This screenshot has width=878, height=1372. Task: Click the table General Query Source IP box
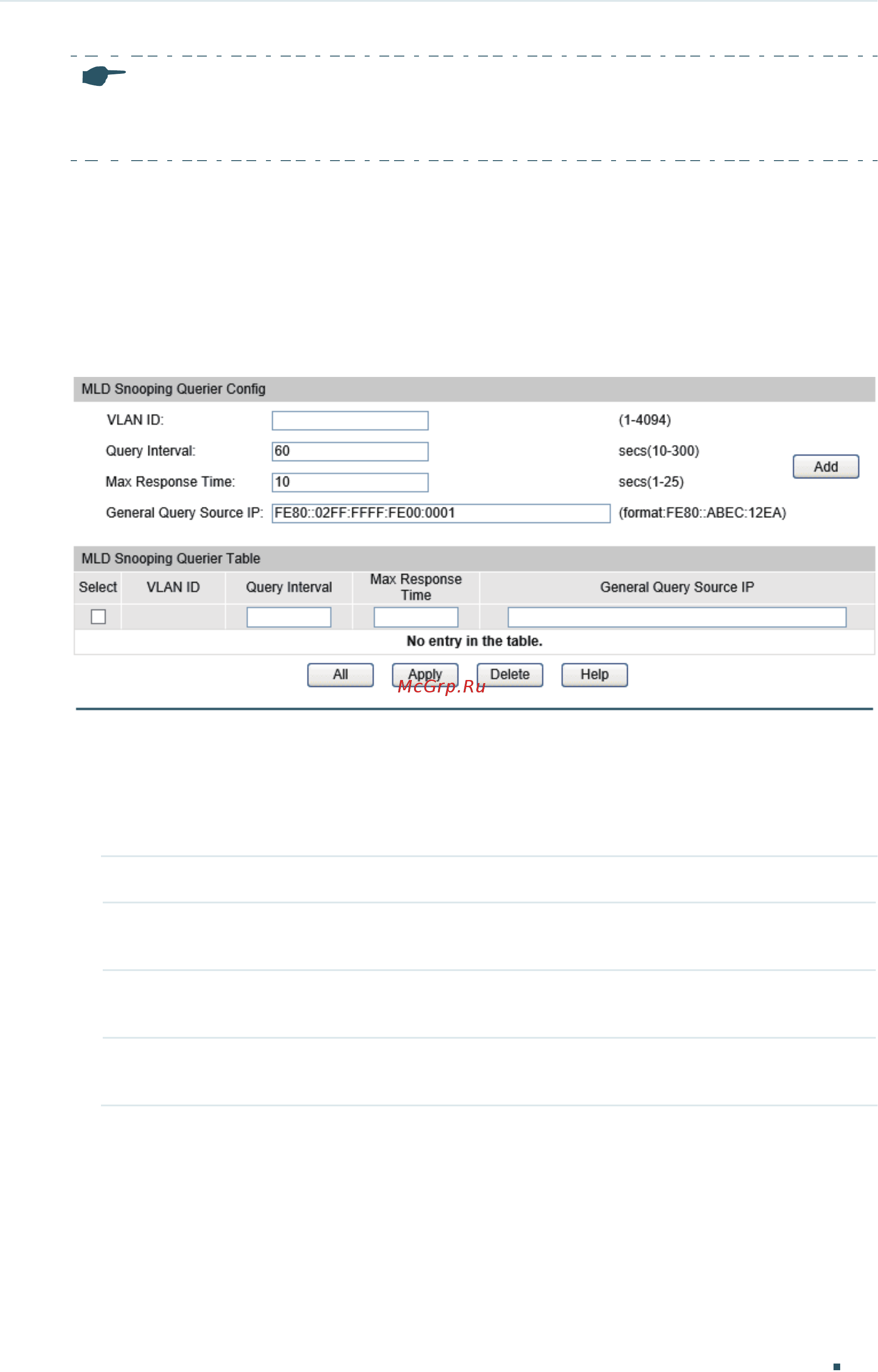click(x=677, y=617)
